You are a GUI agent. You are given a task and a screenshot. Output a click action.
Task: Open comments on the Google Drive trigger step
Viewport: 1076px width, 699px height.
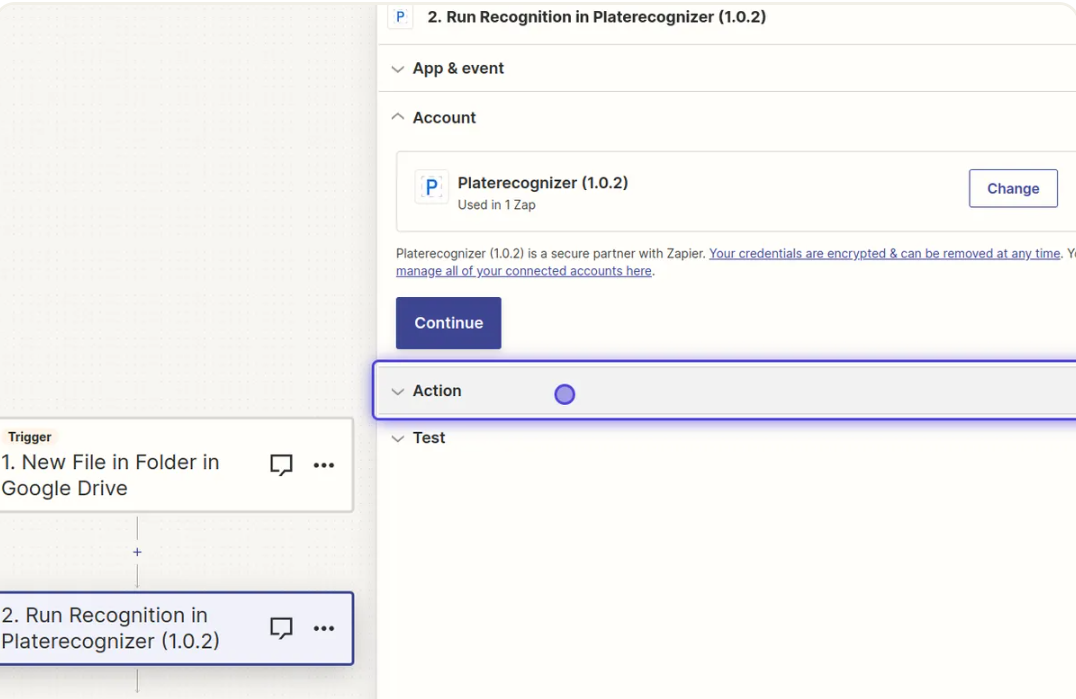tap(282, 465)
